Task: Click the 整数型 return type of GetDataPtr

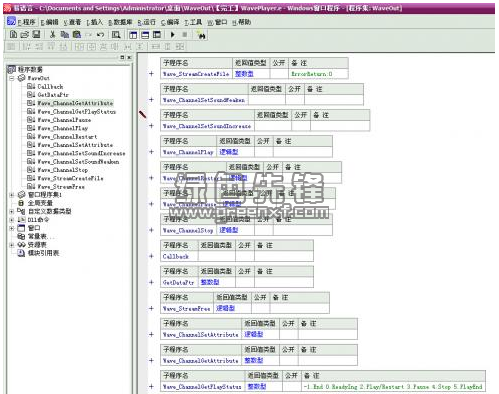Action: point(210,282)
